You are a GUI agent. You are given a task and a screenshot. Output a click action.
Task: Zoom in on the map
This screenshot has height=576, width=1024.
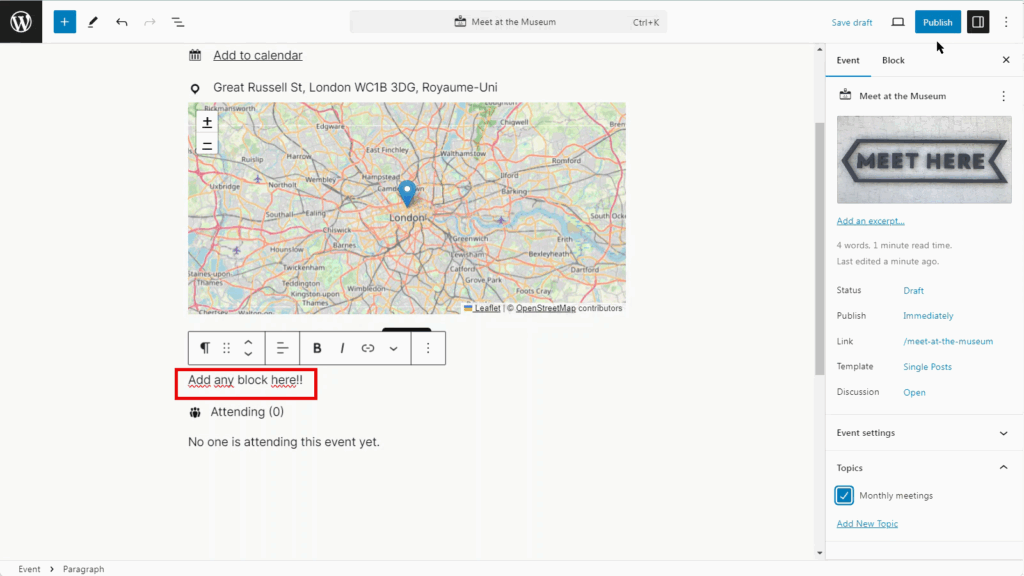click(x=207, y=122)
